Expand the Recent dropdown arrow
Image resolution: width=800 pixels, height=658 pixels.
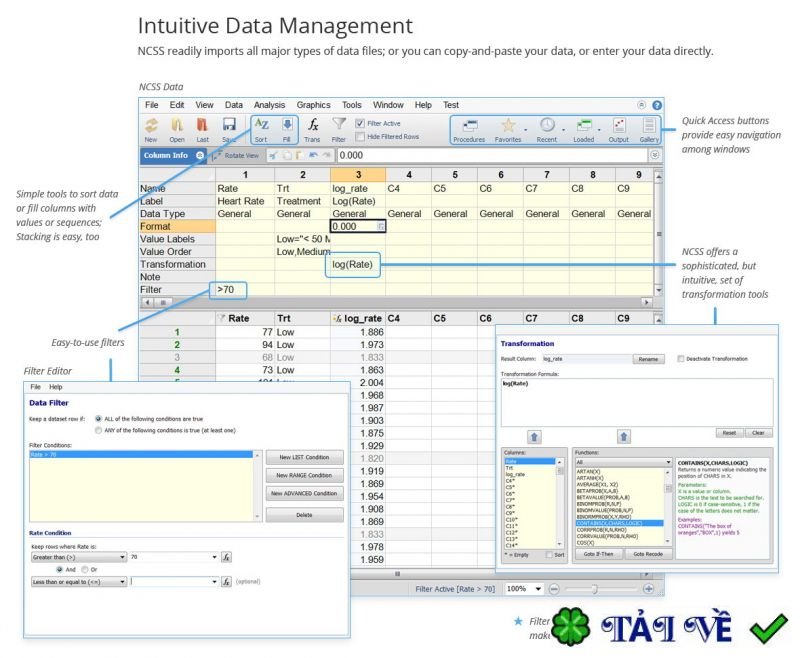click(563, 130)
